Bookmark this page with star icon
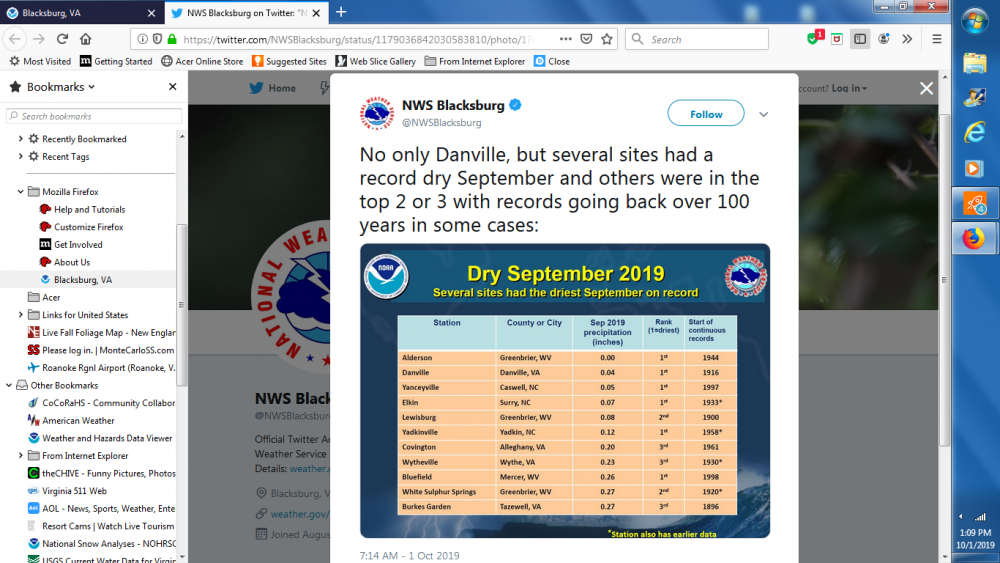The image size is (1000, 563). pyautogui.click(x=607, y=39)
